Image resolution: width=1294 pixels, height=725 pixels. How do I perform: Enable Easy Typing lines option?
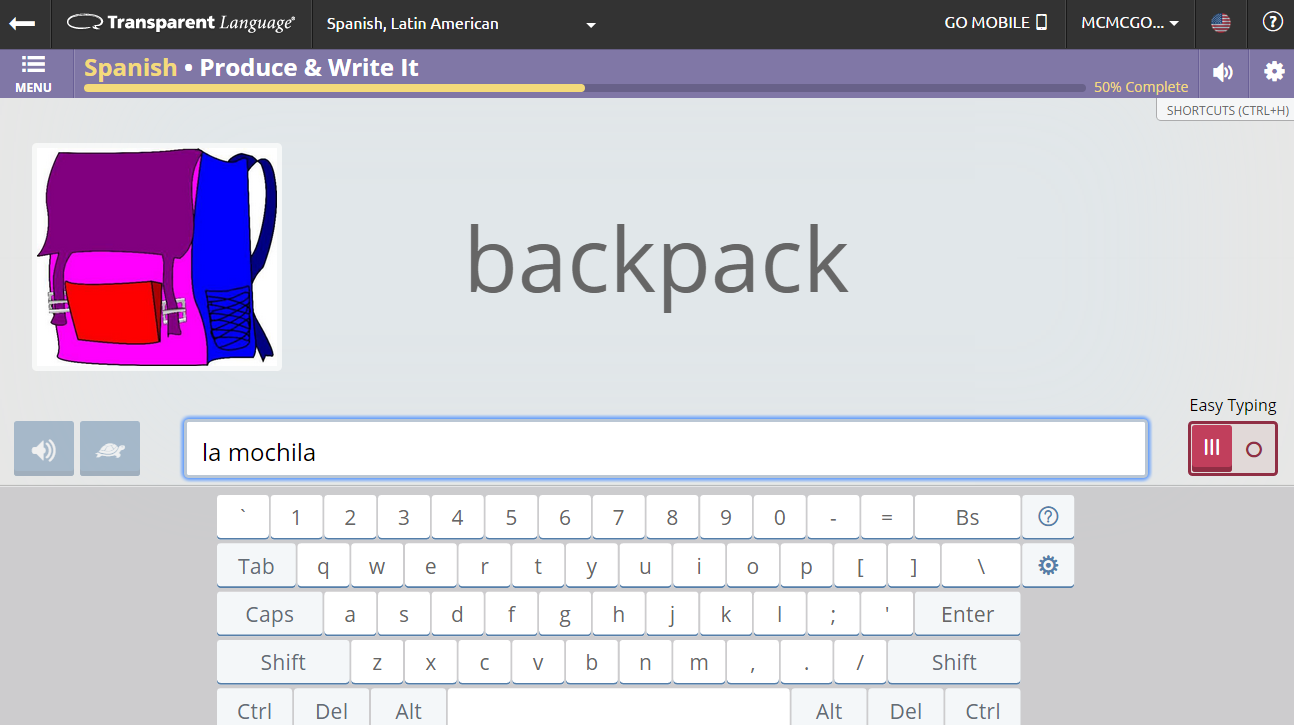[x=1211, y=448]
